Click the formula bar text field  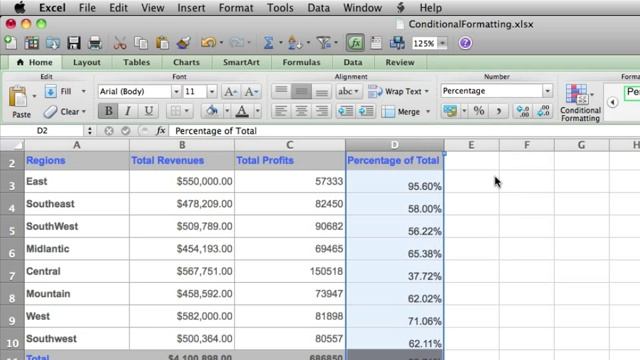(404, 131)
